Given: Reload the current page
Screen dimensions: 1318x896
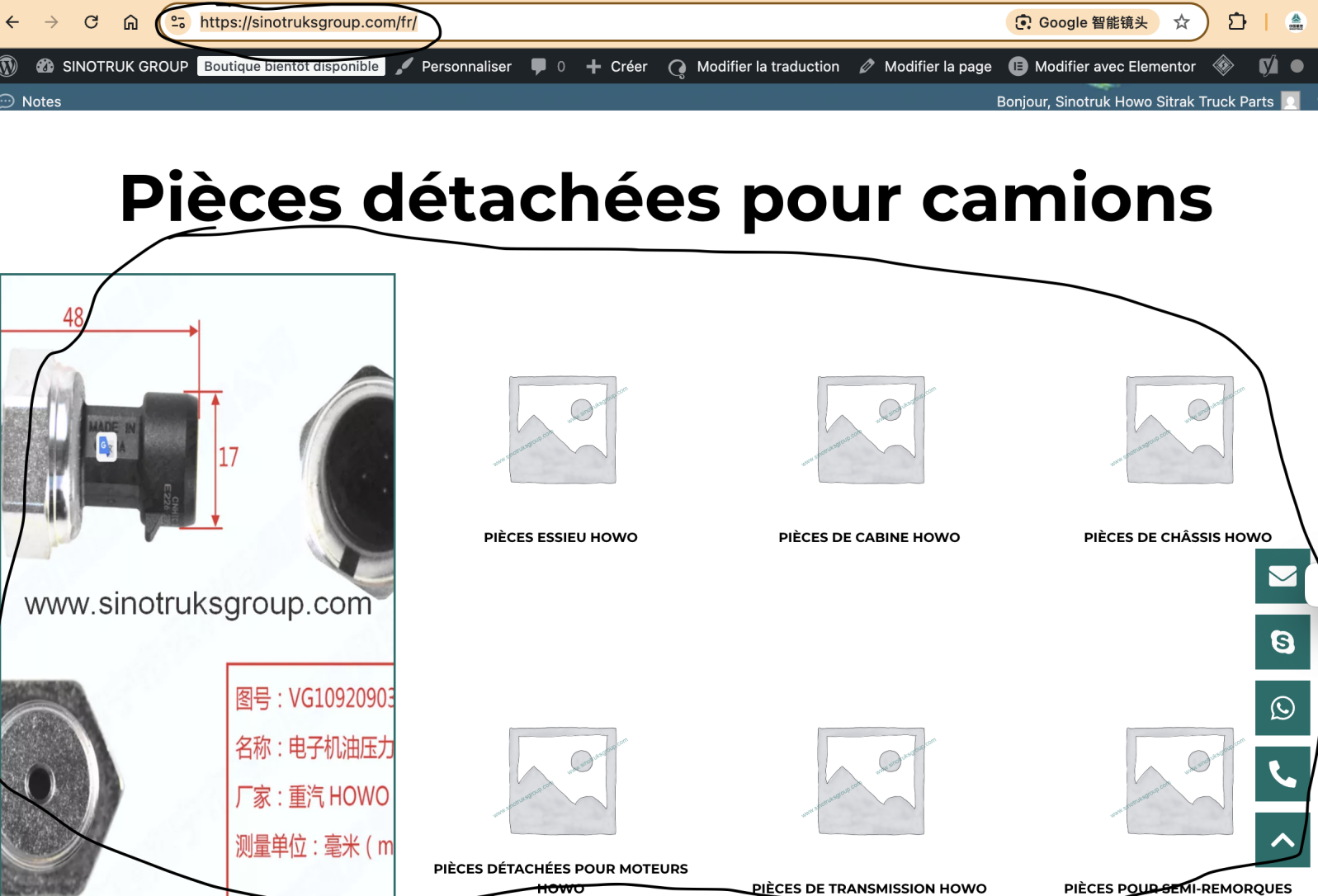Looking at the screenshot, I should 91,22.
